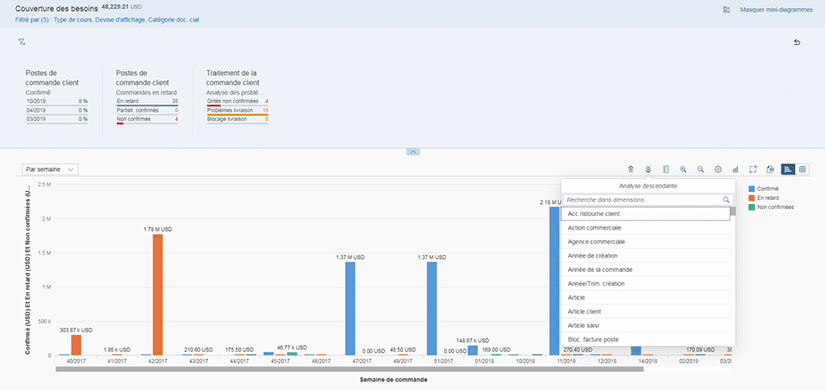Click icon beside Masquer mini-diagrammes
The height and width of the screenshot is (390, 825).
pyautogui.click(x=727, y=10)
